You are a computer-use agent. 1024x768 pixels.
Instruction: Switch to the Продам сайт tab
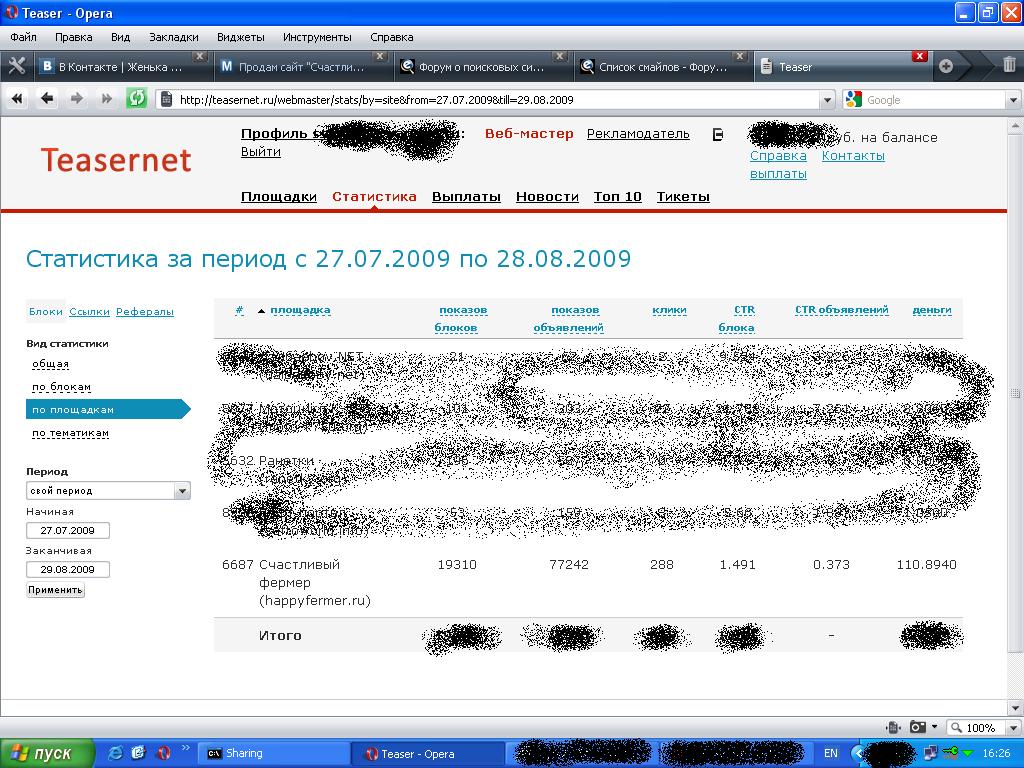[x=302, y=67]
